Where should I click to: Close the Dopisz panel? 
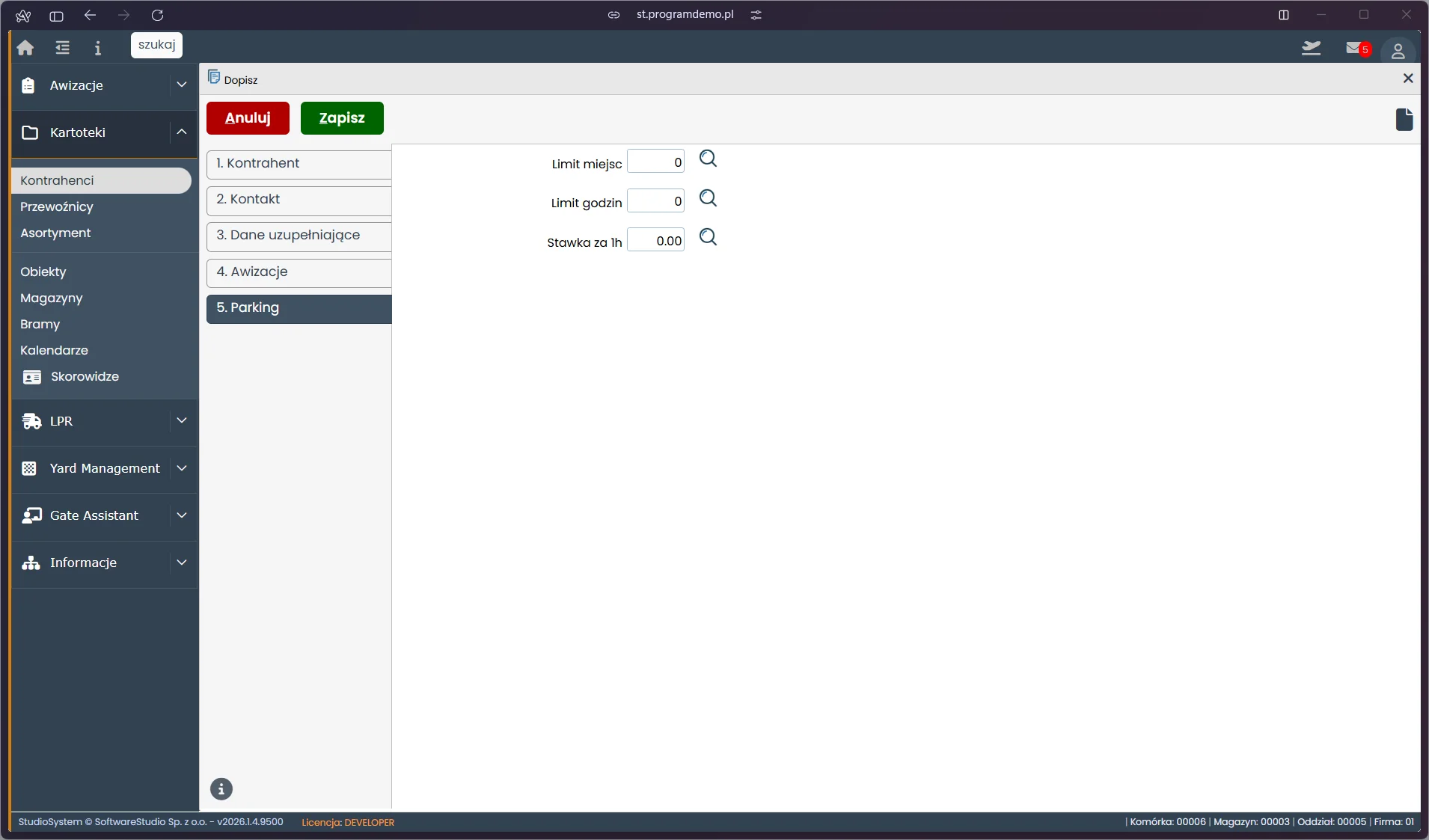click(x=1408, y=79)
